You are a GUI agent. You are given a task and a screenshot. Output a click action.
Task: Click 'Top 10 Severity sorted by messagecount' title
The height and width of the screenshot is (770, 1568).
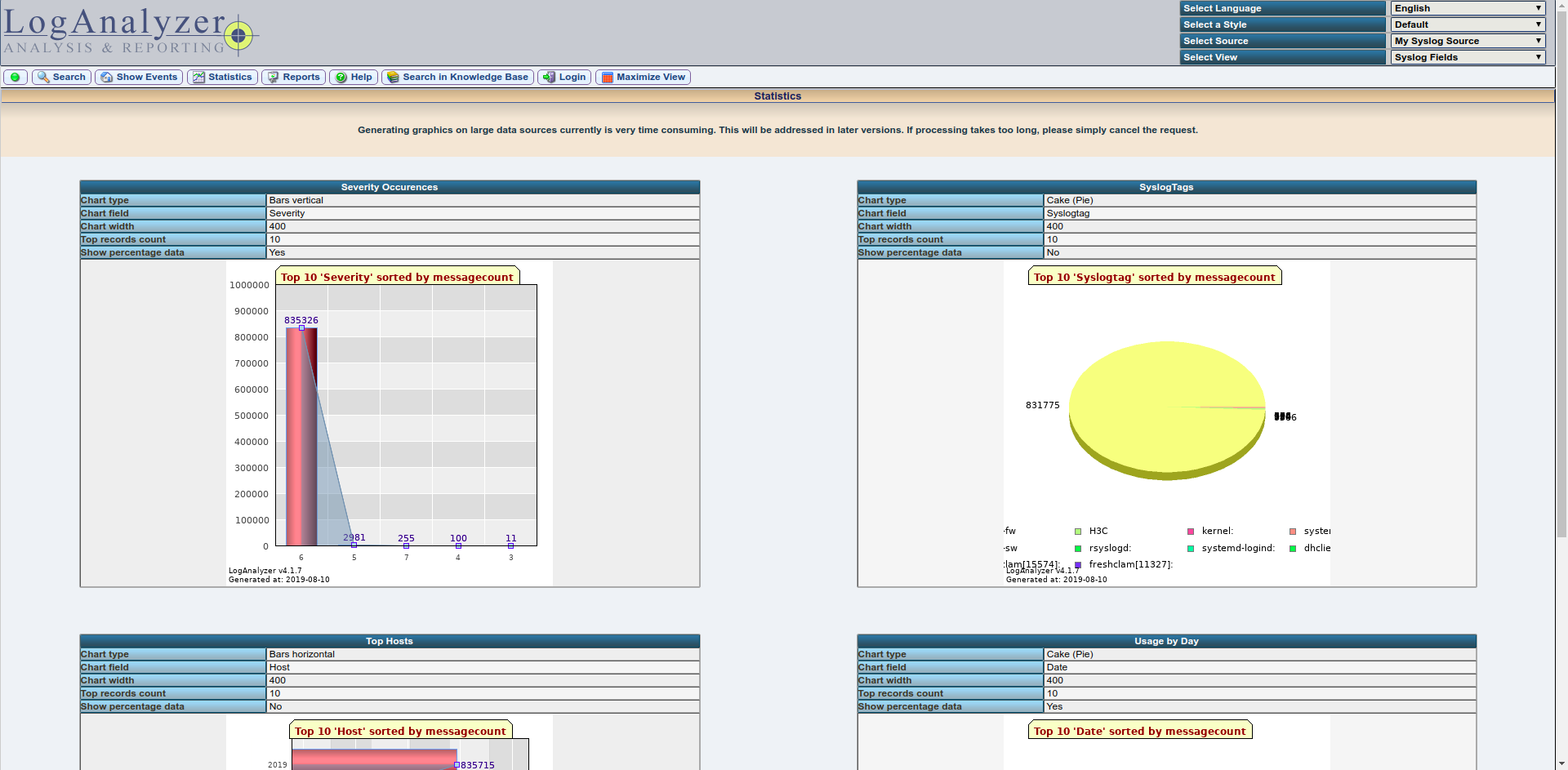click(397, 277)
